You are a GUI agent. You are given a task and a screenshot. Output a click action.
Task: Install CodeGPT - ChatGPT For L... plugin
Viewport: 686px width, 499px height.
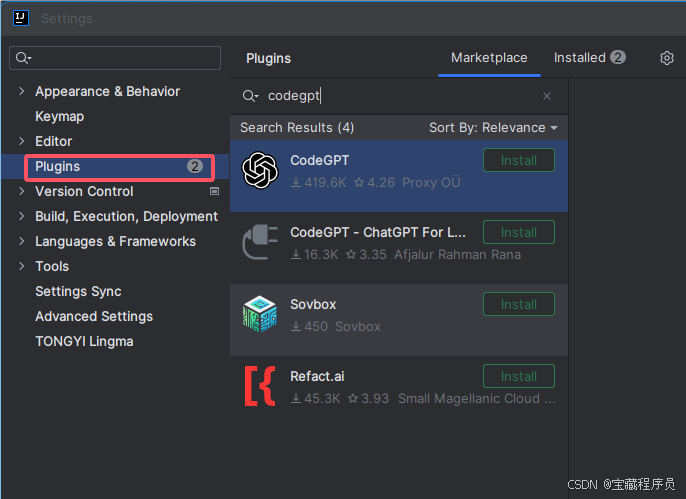518,232
